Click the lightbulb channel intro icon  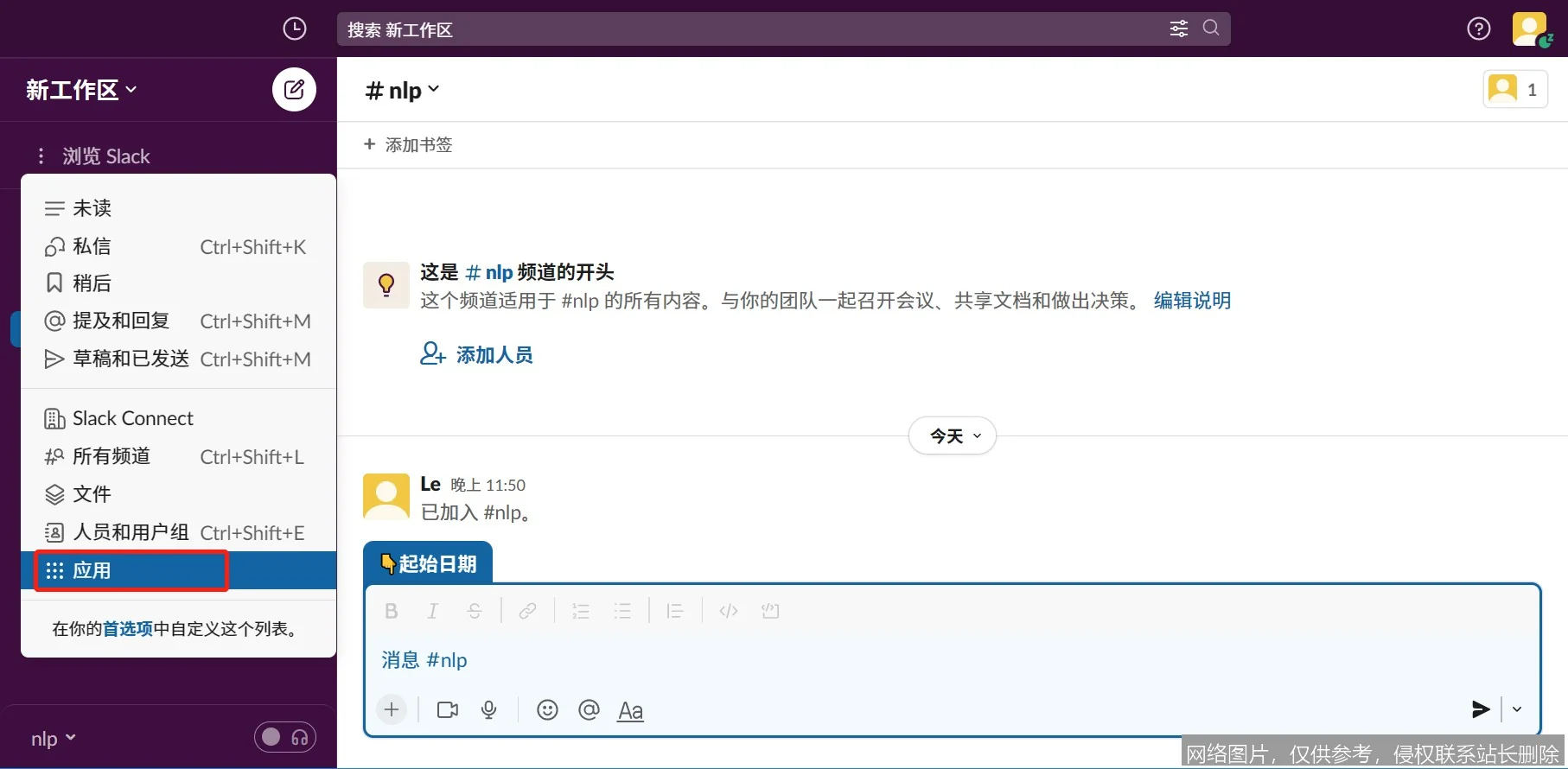(386, 285)
